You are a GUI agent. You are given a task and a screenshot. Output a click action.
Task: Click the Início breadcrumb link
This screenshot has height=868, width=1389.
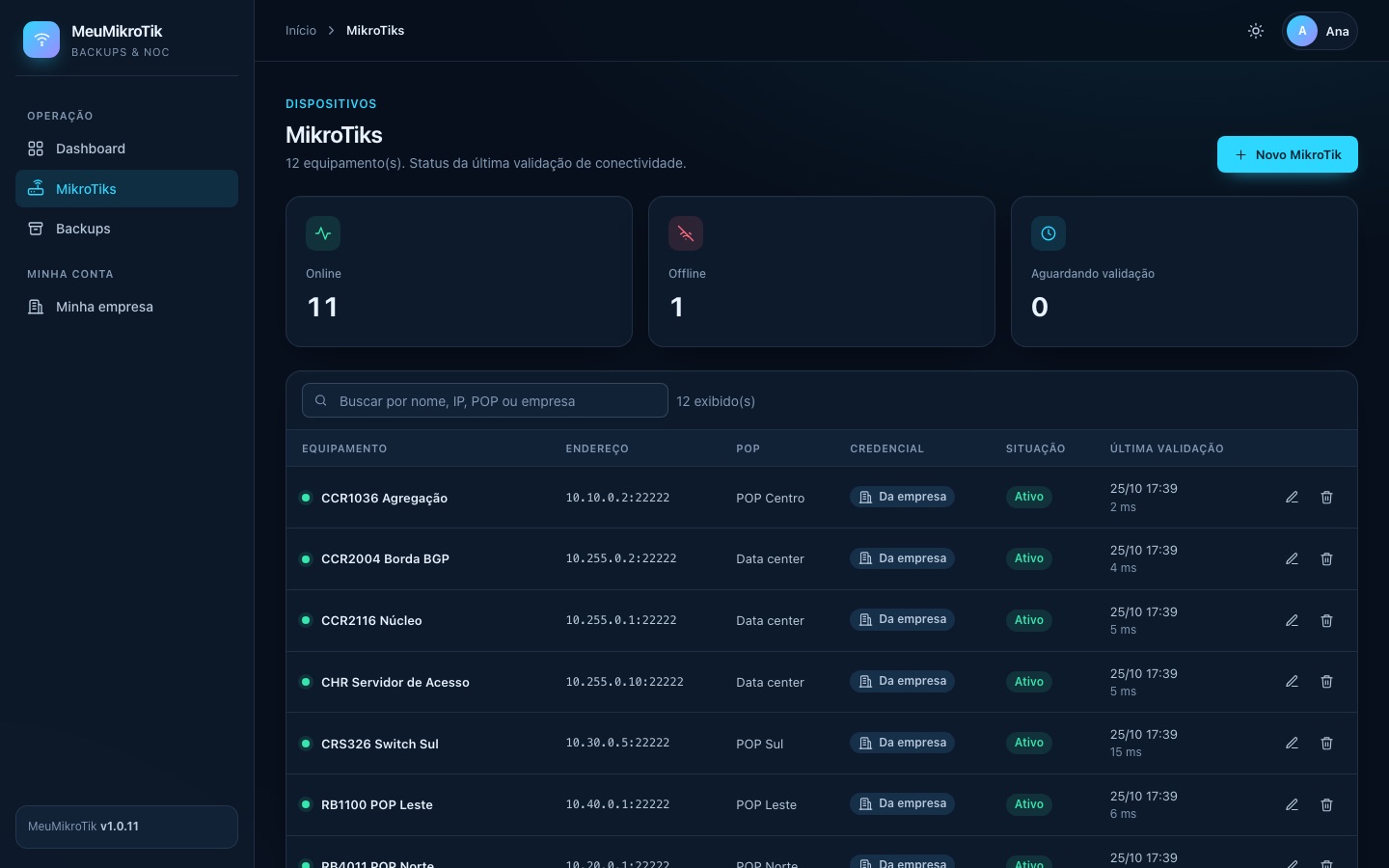(301, 31)
